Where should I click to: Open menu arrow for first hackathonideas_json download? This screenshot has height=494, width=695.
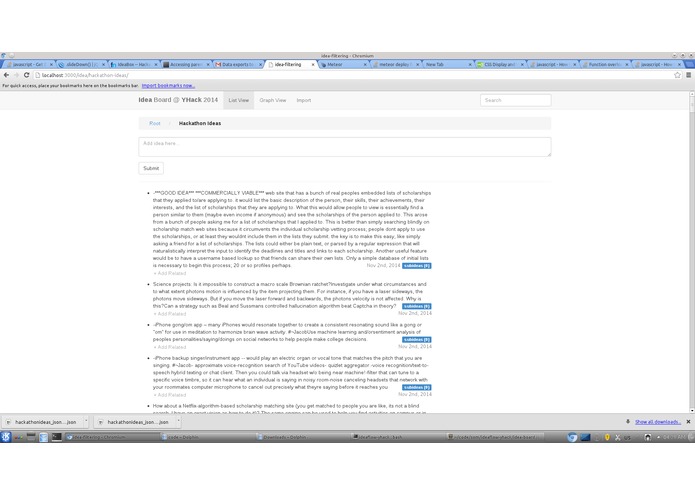tap(86, 422)
